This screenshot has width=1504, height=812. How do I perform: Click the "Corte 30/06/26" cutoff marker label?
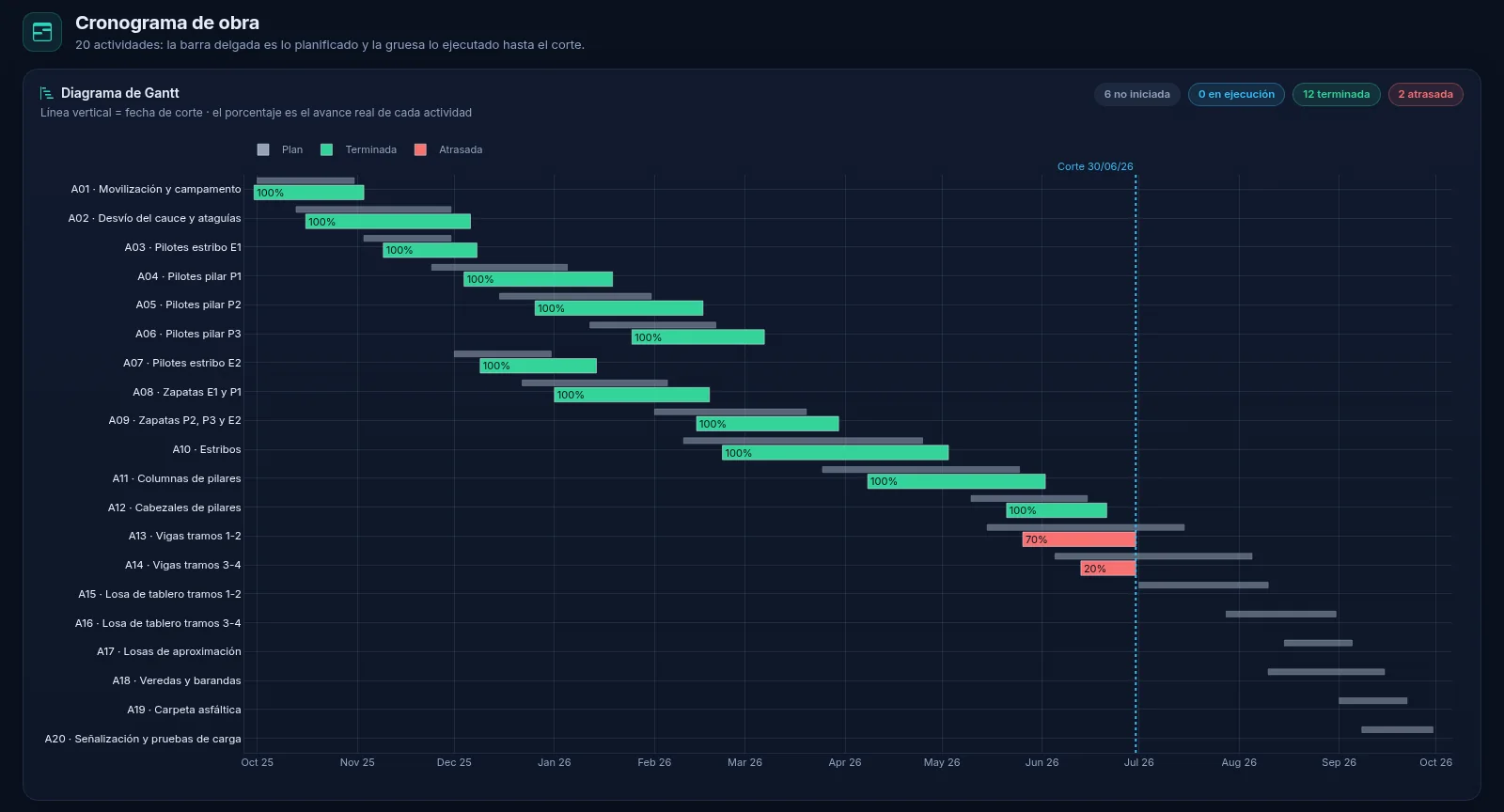click(1095, 166)
